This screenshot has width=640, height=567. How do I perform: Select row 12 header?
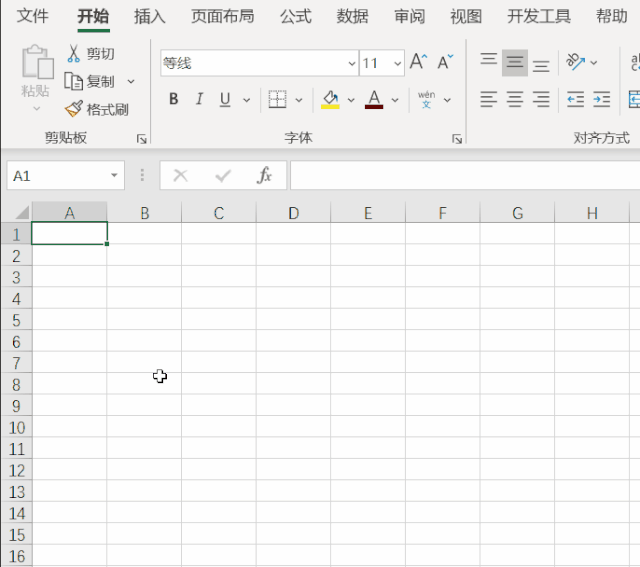tap(16, 470)
